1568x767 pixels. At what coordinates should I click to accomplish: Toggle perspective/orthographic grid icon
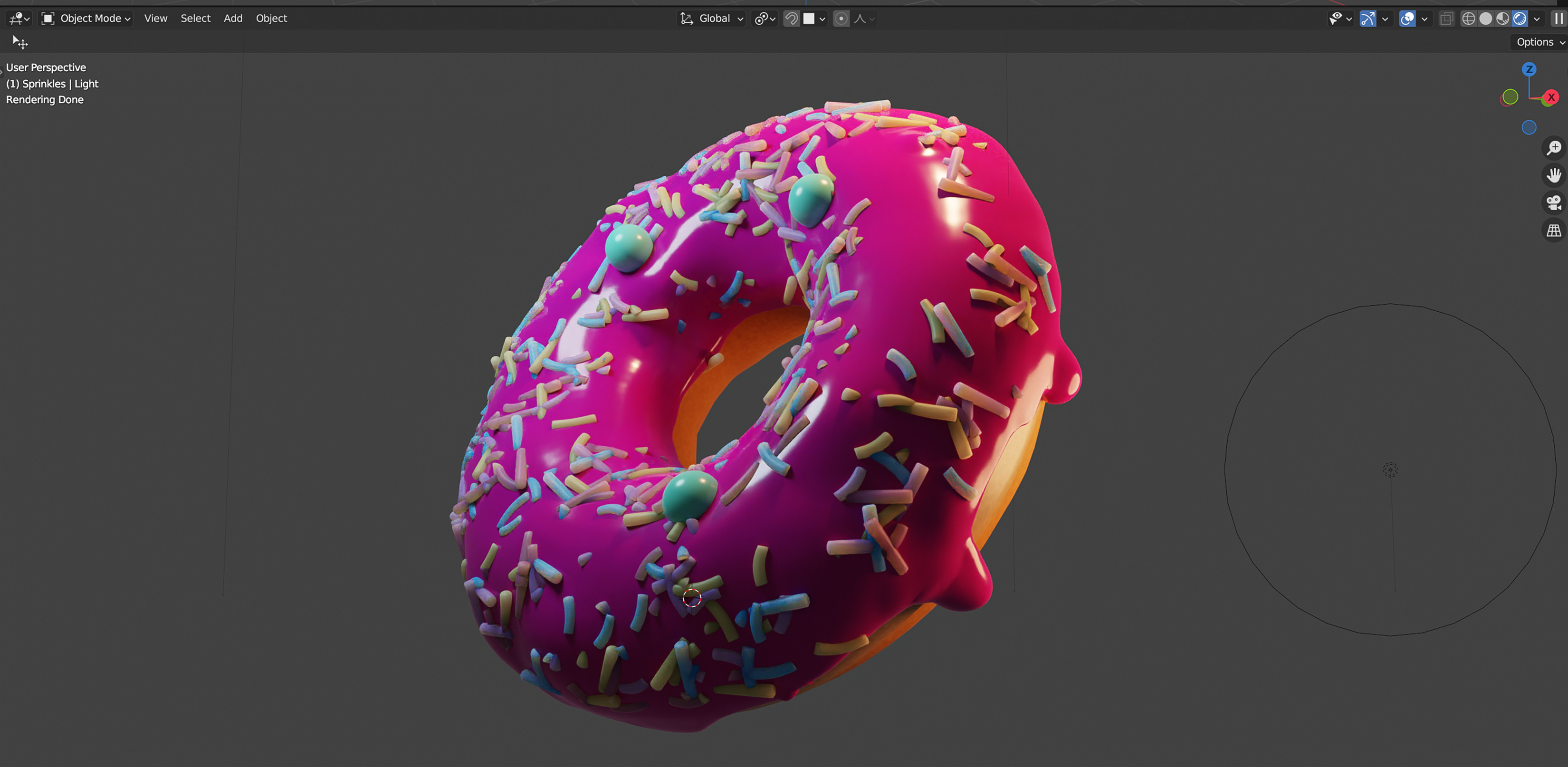pos(1554,230)
